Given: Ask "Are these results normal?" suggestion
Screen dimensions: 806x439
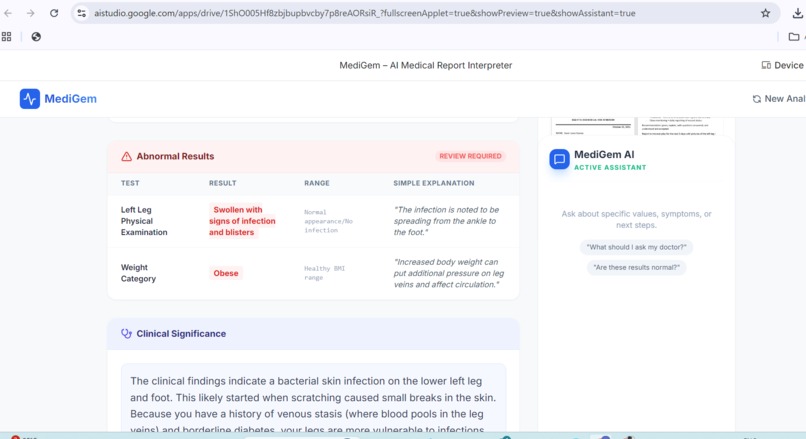Looking at the screenshot, I should [x=636, y=267].
